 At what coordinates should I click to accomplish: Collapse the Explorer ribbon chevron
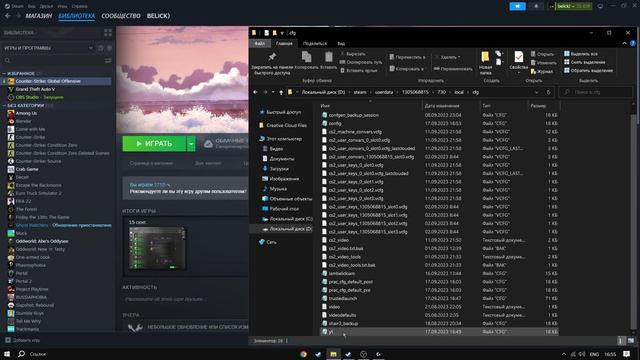coord(624,43)
